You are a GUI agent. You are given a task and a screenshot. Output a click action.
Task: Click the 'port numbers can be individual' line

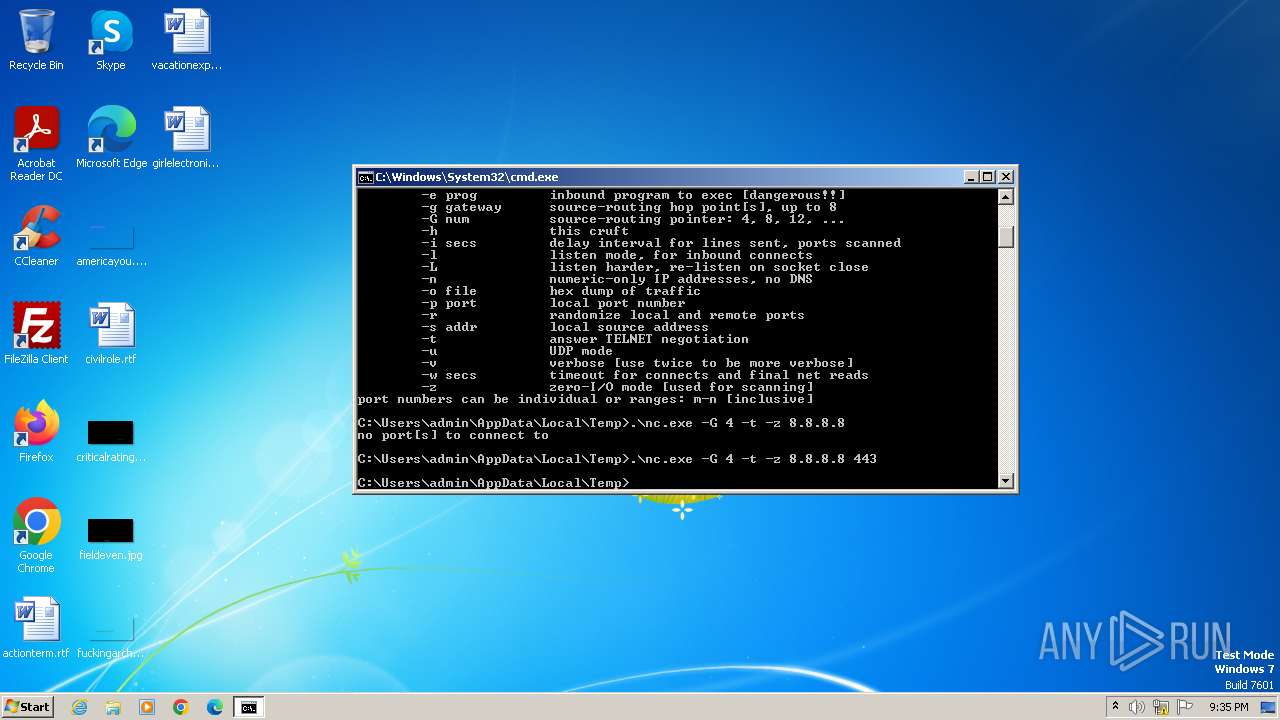586,399
